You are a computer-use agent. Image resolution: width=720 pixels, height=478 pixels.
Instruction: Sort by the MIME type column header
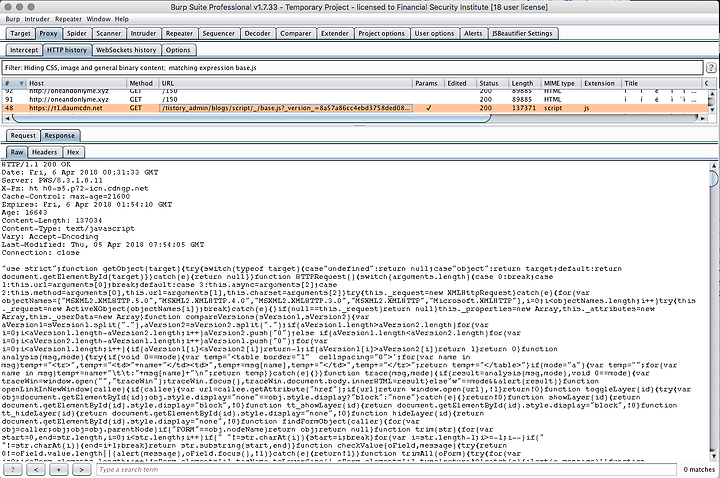559,84
